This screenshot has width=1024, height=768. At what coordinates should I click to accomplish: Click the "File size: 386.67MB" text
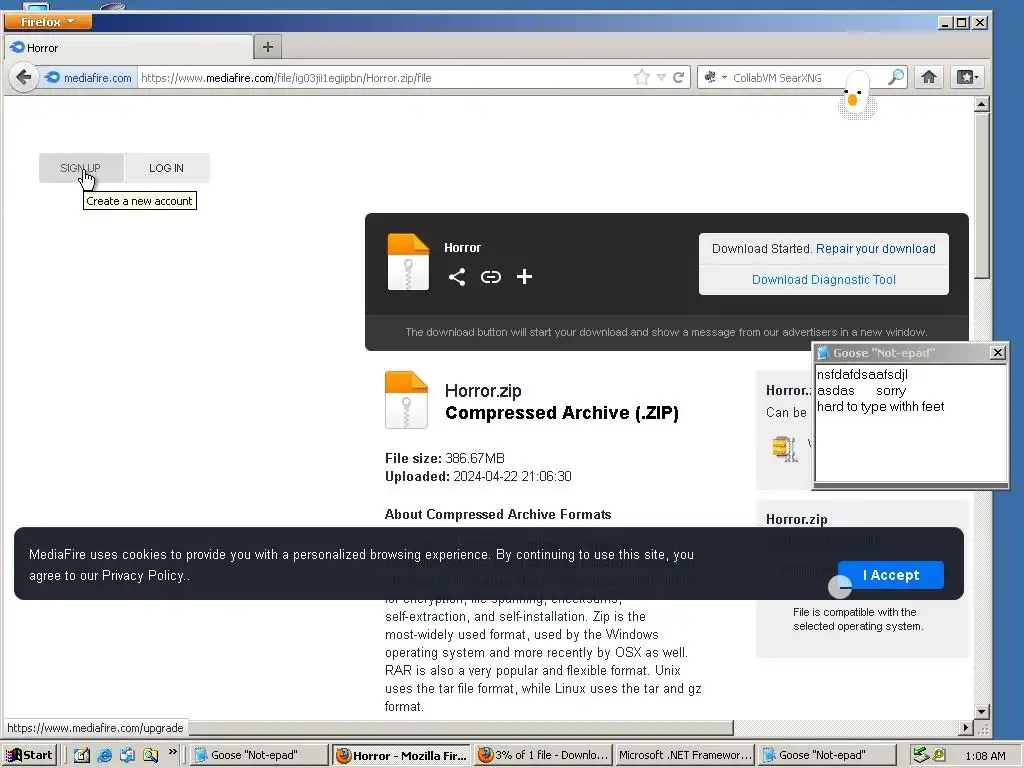445,458
